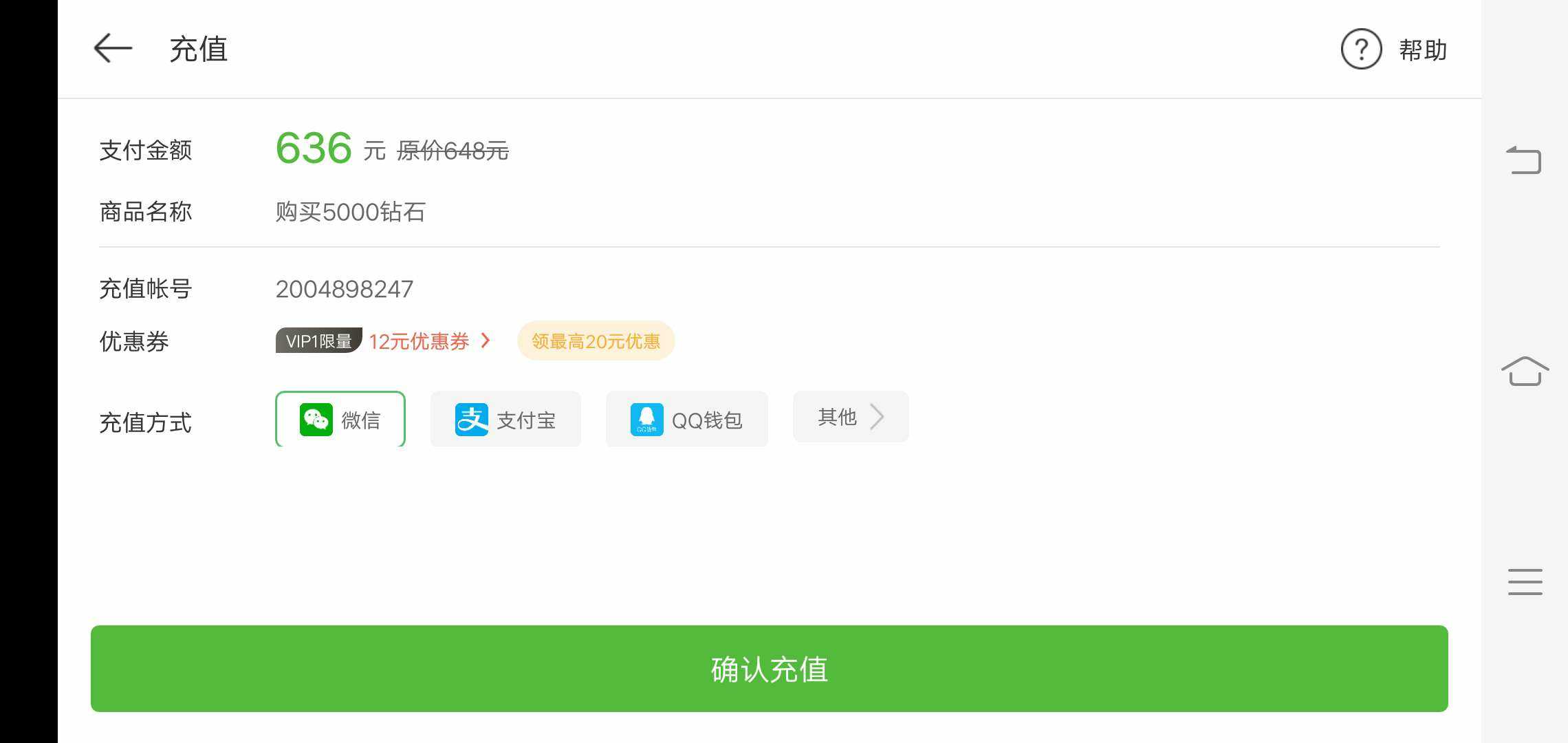The height and width of the screenshot is (743, 1568).
Task: Tap the 充值 page title
Action: pos(199,50)
